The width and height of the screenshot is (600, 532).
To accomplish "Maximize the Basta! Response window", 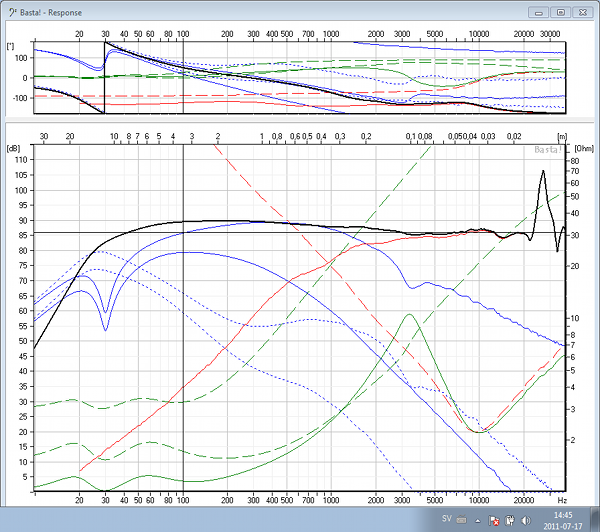I will (560, 12).
